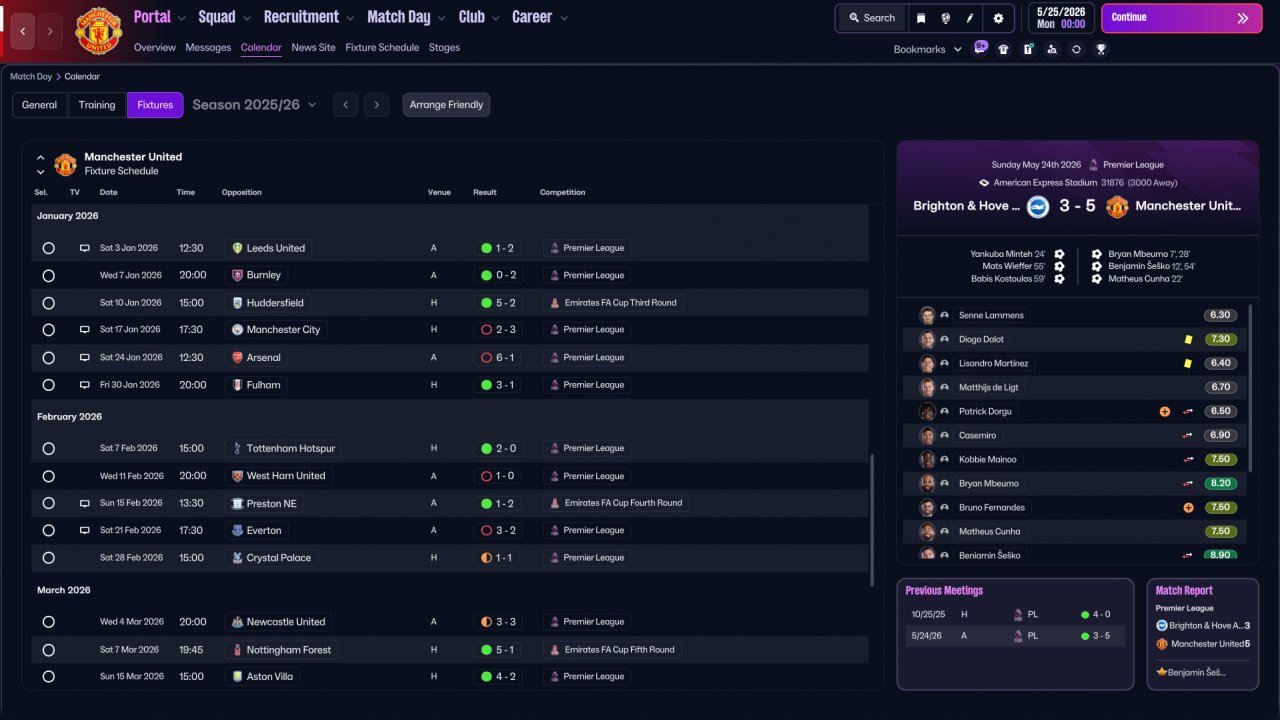Click the bookmark icon beside Search

pos(921,18)
